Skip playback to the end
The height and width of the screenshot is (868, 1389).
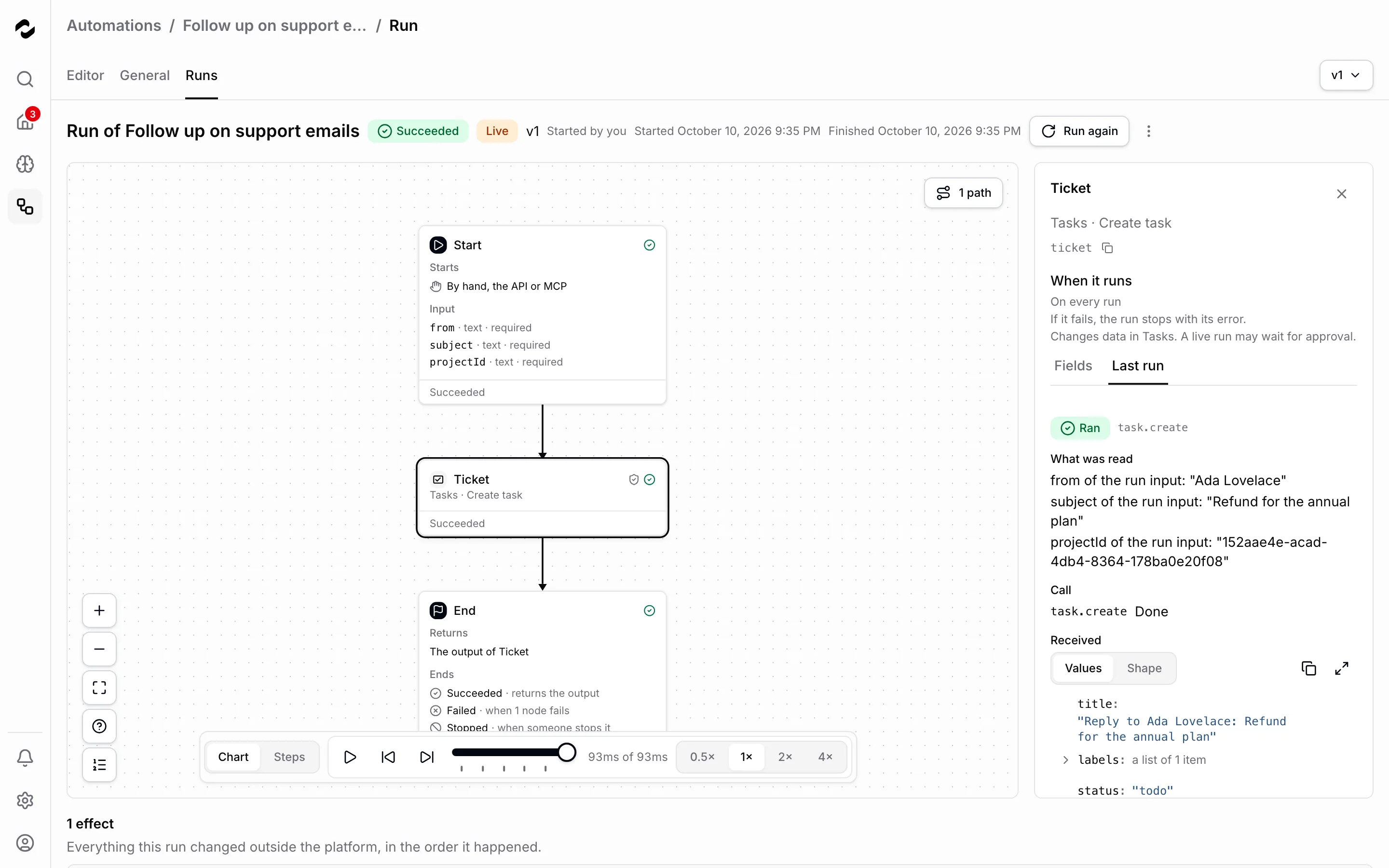point(426,757)
